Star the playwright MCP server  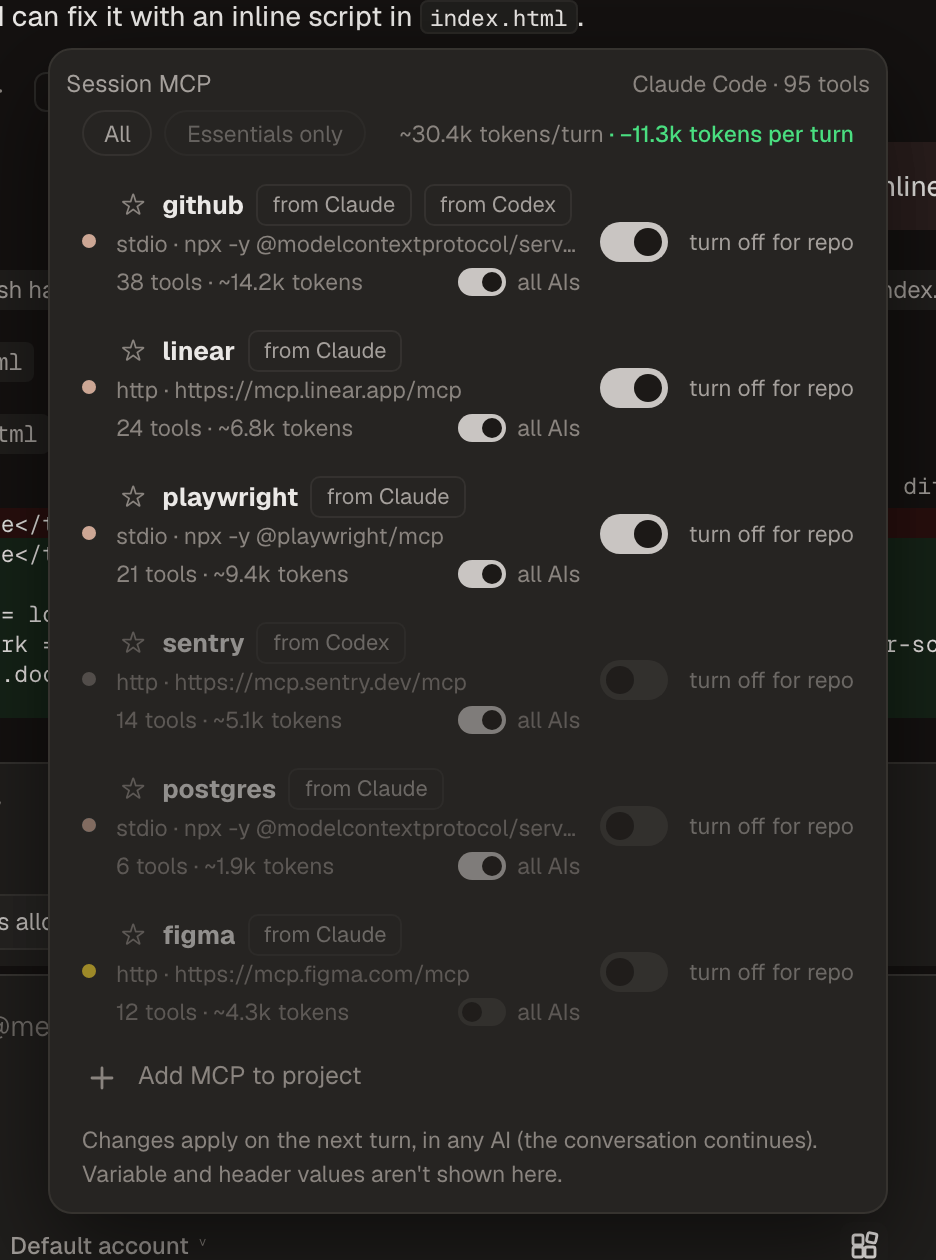click(x=133, y=497)
